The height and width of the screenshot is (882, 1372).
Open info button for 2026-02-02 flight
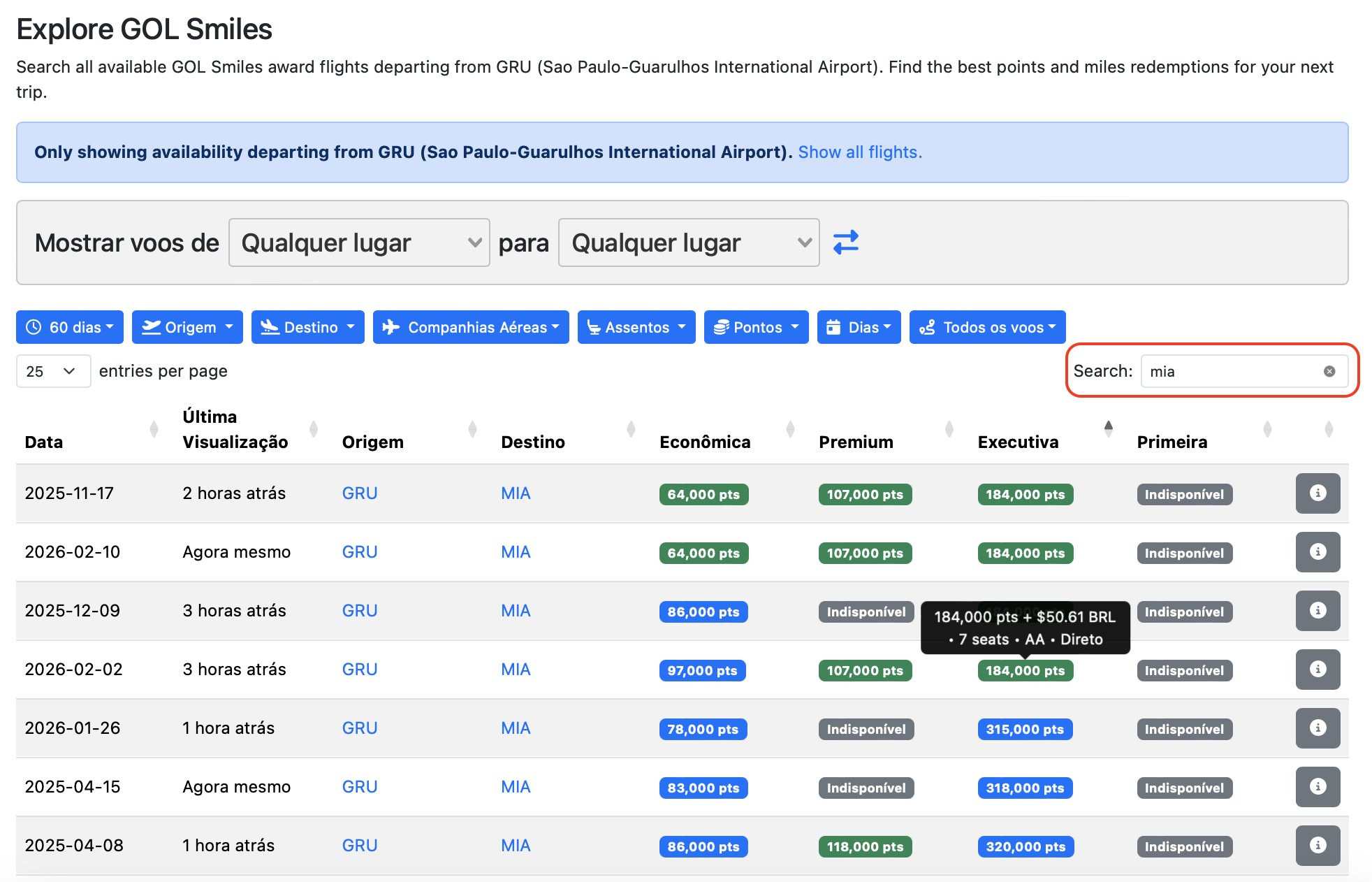(1318, 670)
